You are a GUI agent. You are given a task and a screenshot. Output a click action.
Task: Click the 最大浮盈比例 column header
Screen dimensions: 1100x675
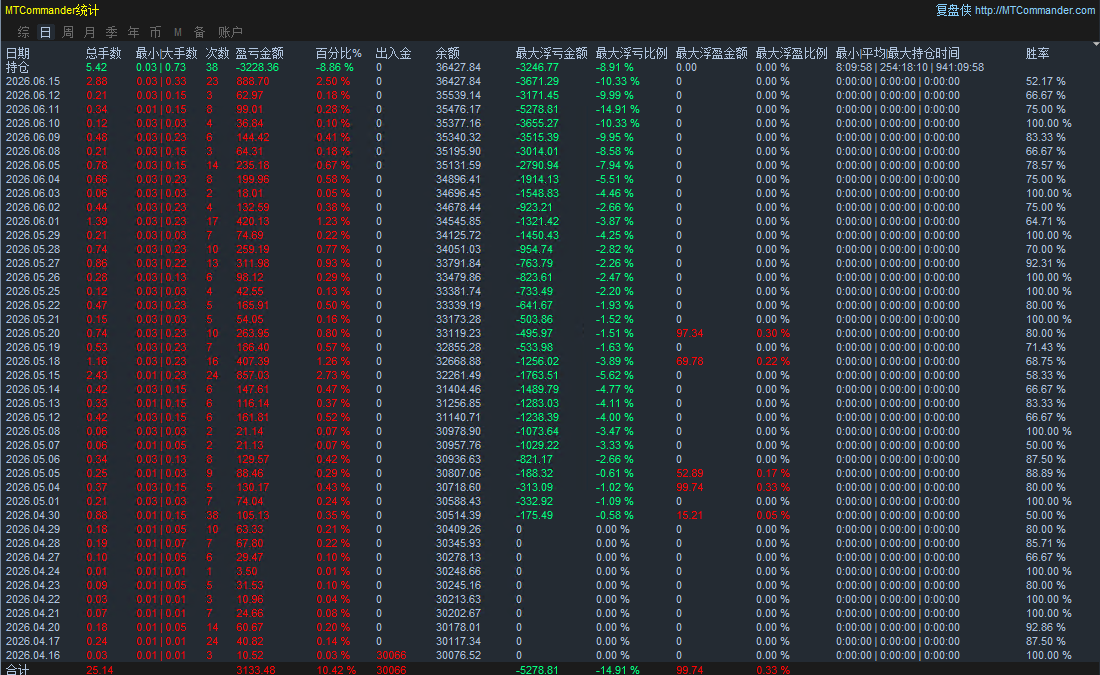click(x=791, y=53)
